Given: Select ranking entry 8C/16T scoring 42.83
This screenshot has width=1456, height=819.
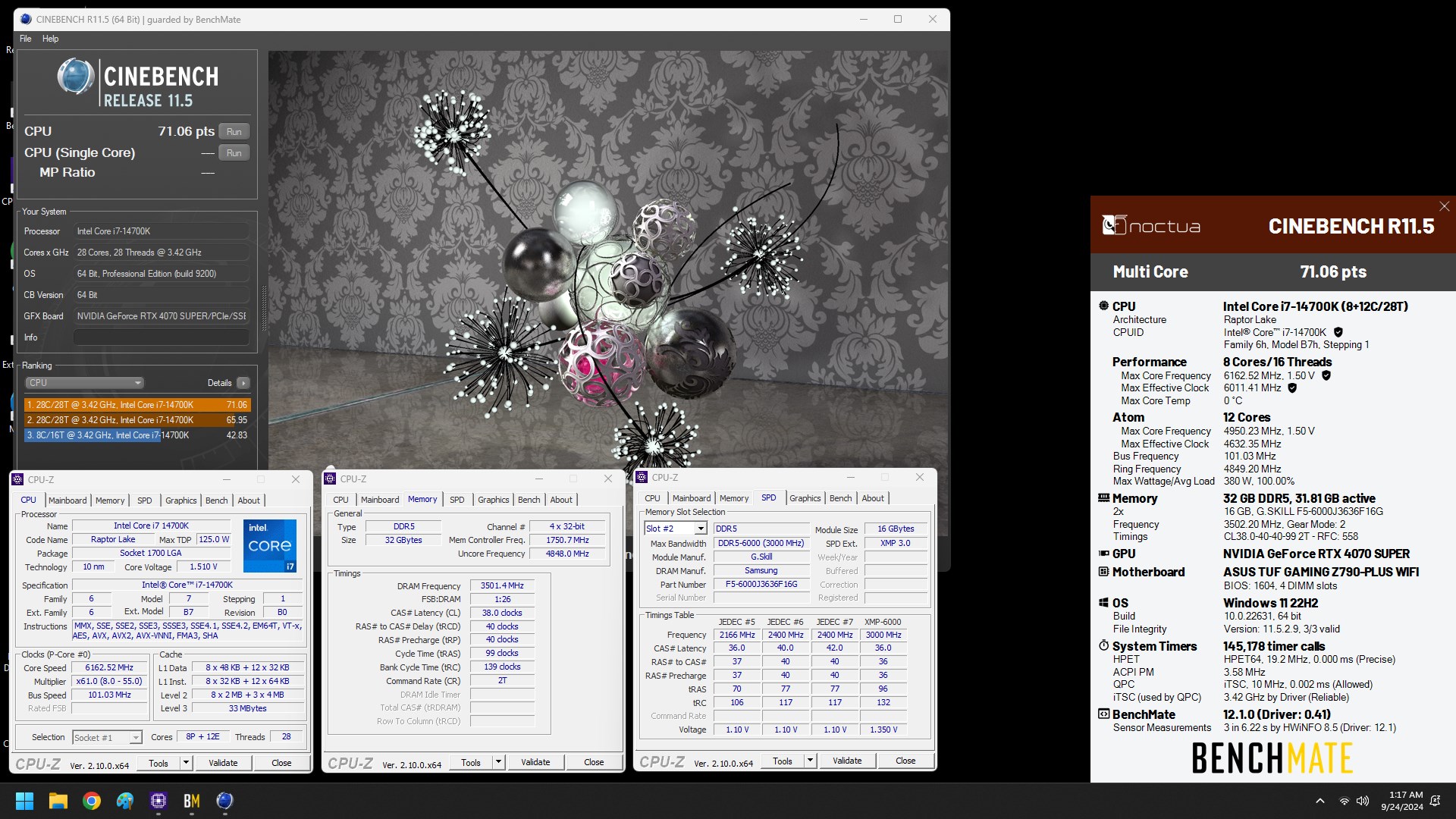Looking at the screenshot, I should tap(137, 435).
